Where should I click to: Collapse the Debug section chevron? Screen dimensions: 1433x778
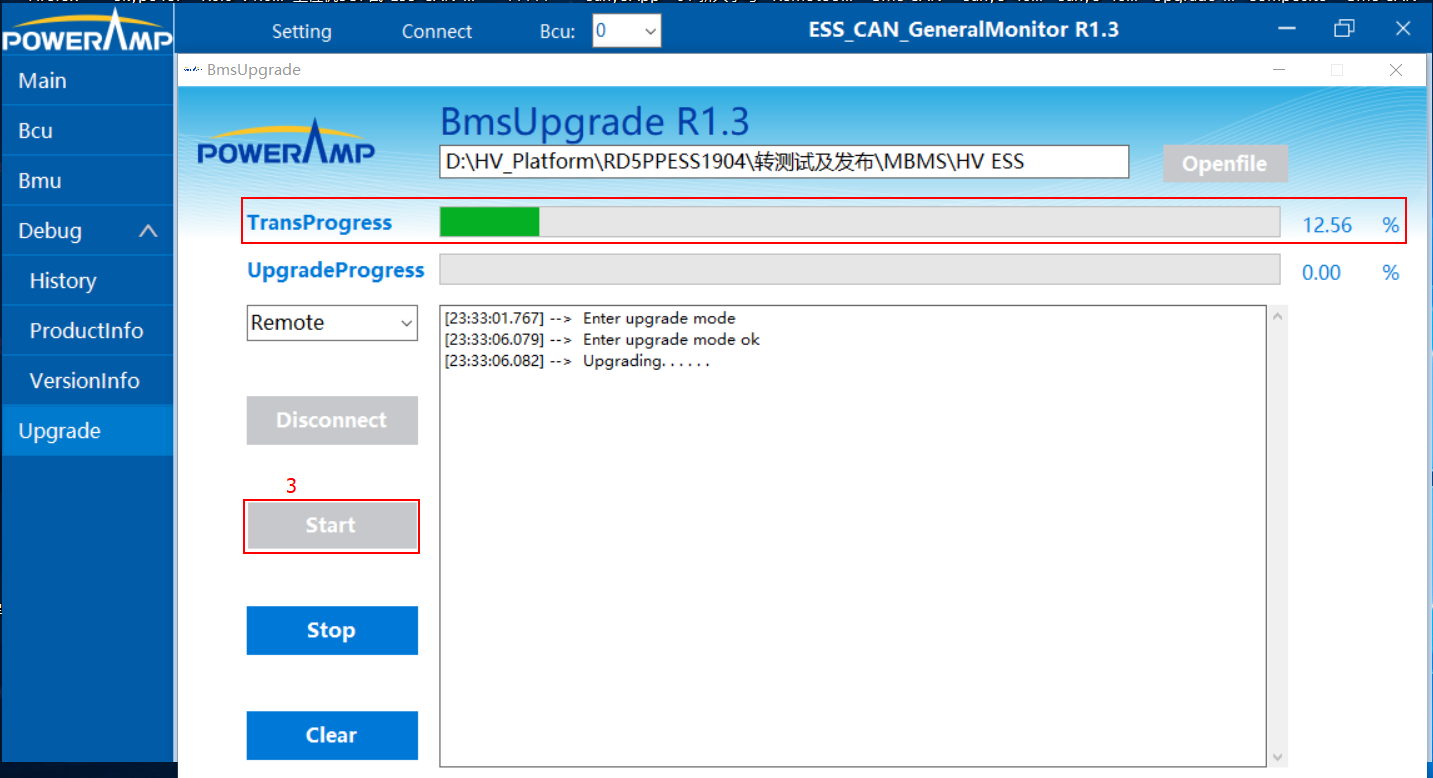[x=148, y=231]
